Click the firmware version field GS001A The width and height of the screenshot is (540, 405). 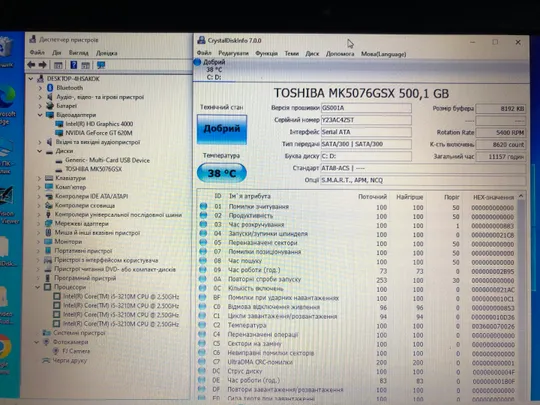(x=366, y=108)
